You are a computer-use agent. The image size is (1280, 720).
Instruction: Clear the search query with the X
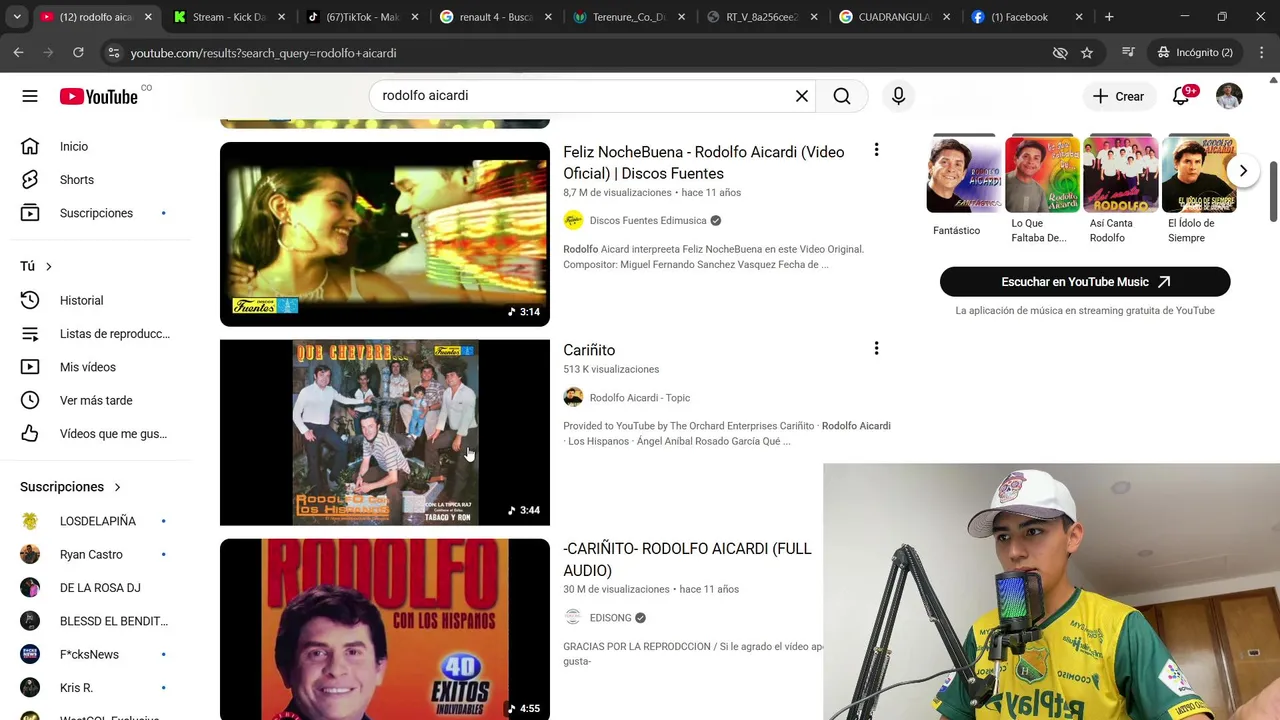802,96
